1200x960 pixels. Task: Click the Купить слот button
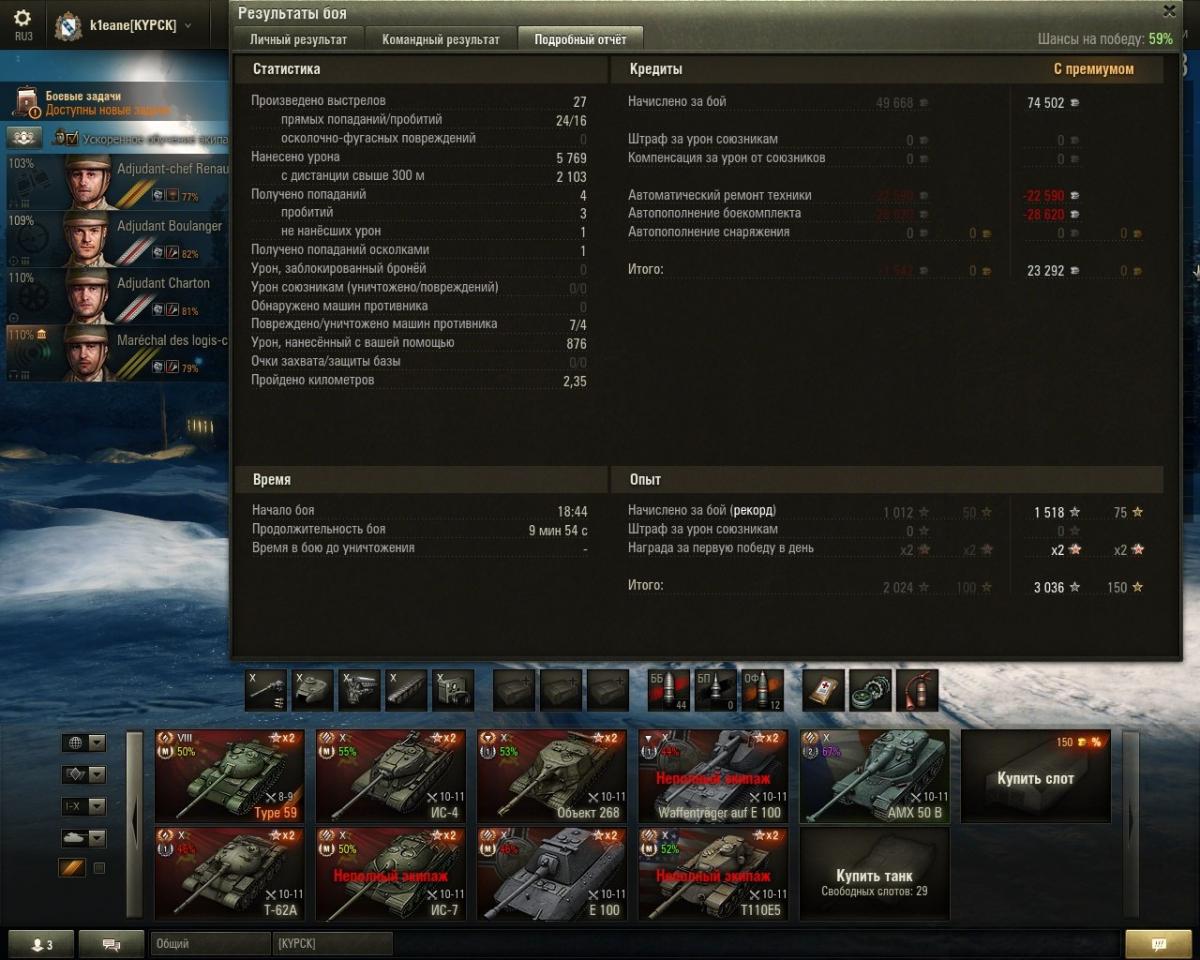tap(1036, 776)
